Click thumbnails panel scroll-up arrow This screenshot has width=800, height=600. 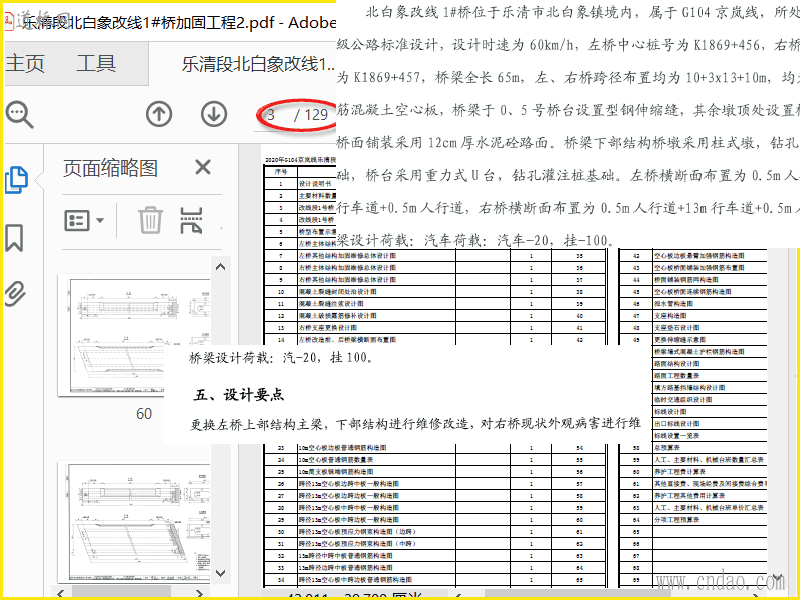point(220,267)
